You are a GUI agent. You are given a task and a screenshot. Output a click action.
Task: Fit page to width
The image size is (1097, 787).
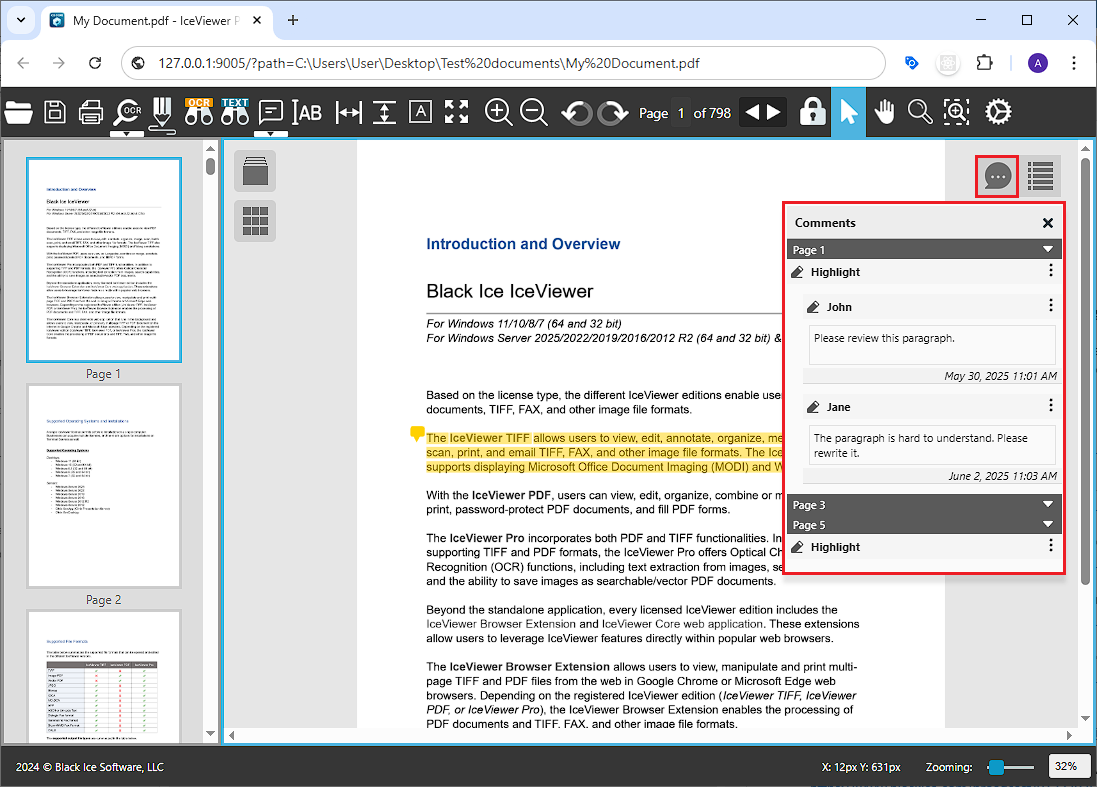[348, 112]
